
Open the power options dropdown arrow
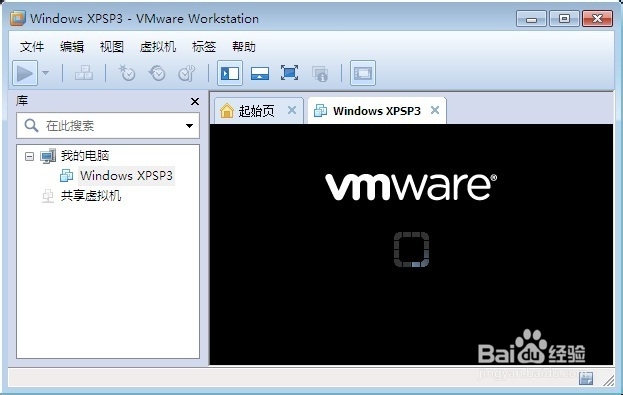click(x=45, y=73)
